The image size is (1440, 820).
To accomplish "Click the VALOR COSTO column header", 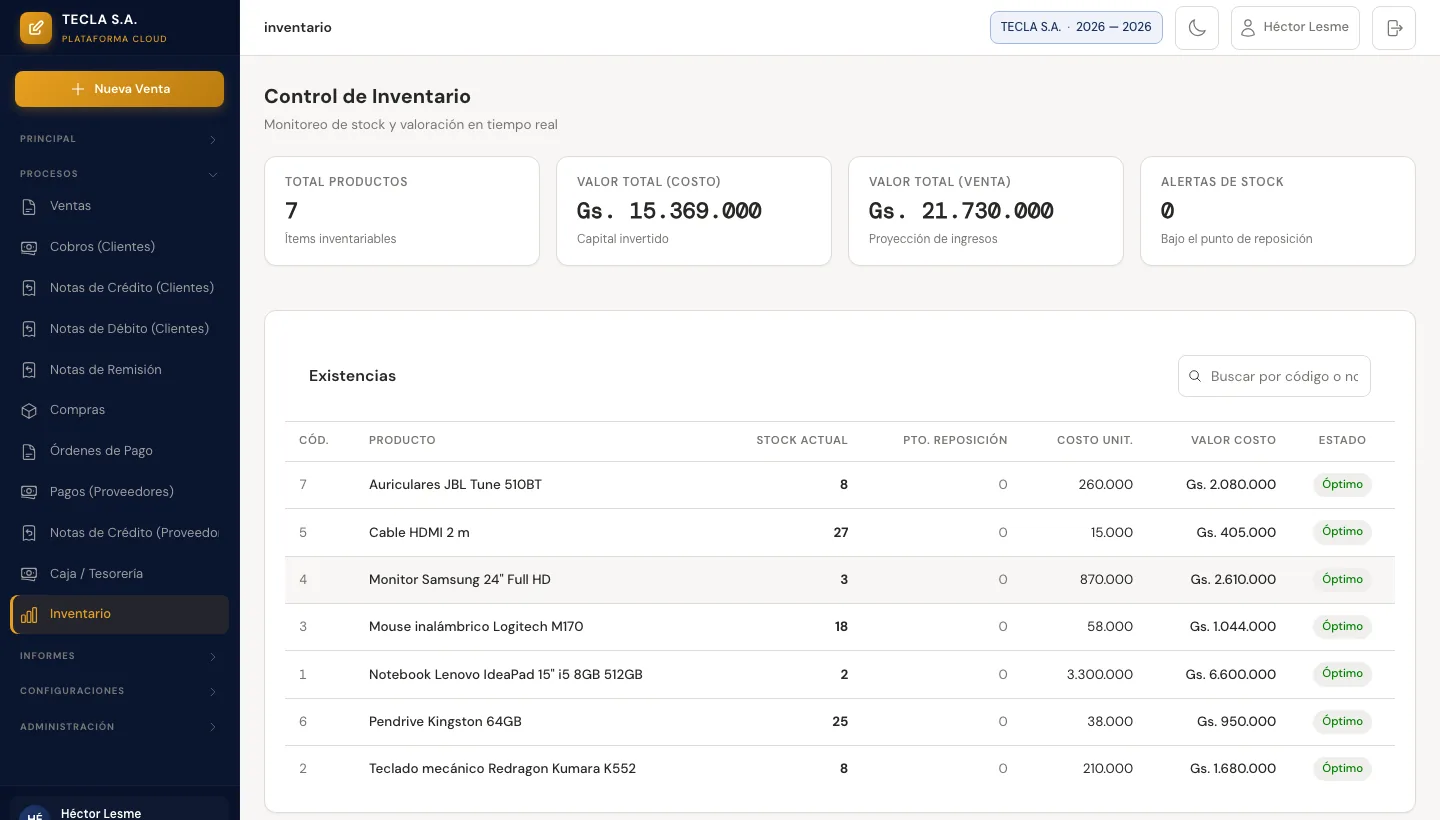I will coord(1233,440).
